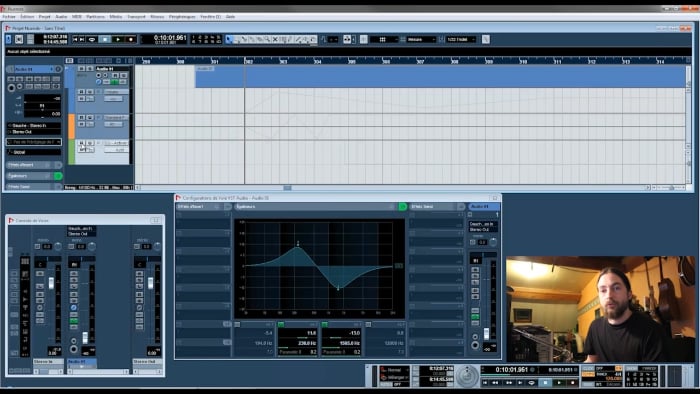This screenshot has height=394, width=700.
Task: Click Play in the bottom transport panel
Action: (559, 382)
